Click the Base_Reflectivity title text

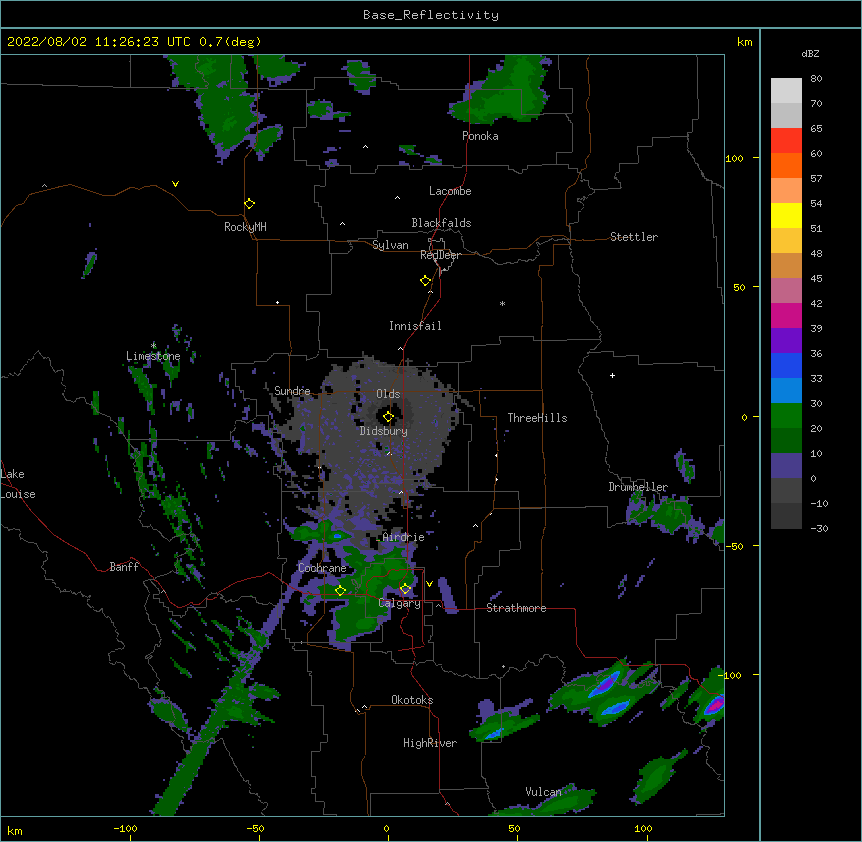click(x=431, y=15)
